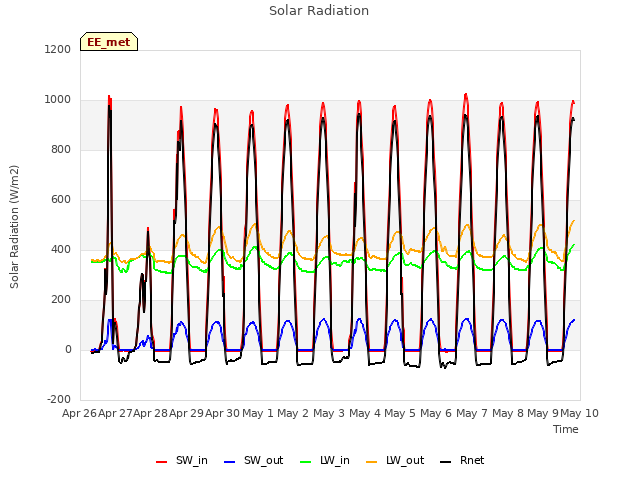The image size is (640, 480).
Task: Click the May 4 x-axis date label
Action: coord(365,413)
